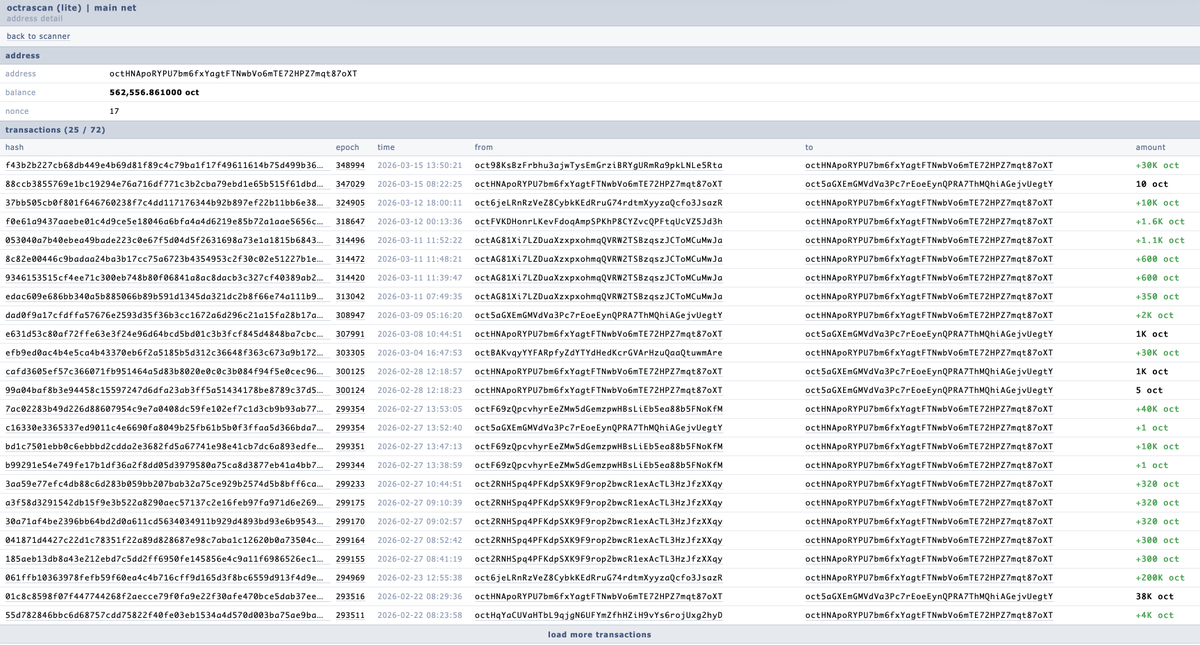Open transaction hash starting edac609e686bb340

(x=165, y=296)
